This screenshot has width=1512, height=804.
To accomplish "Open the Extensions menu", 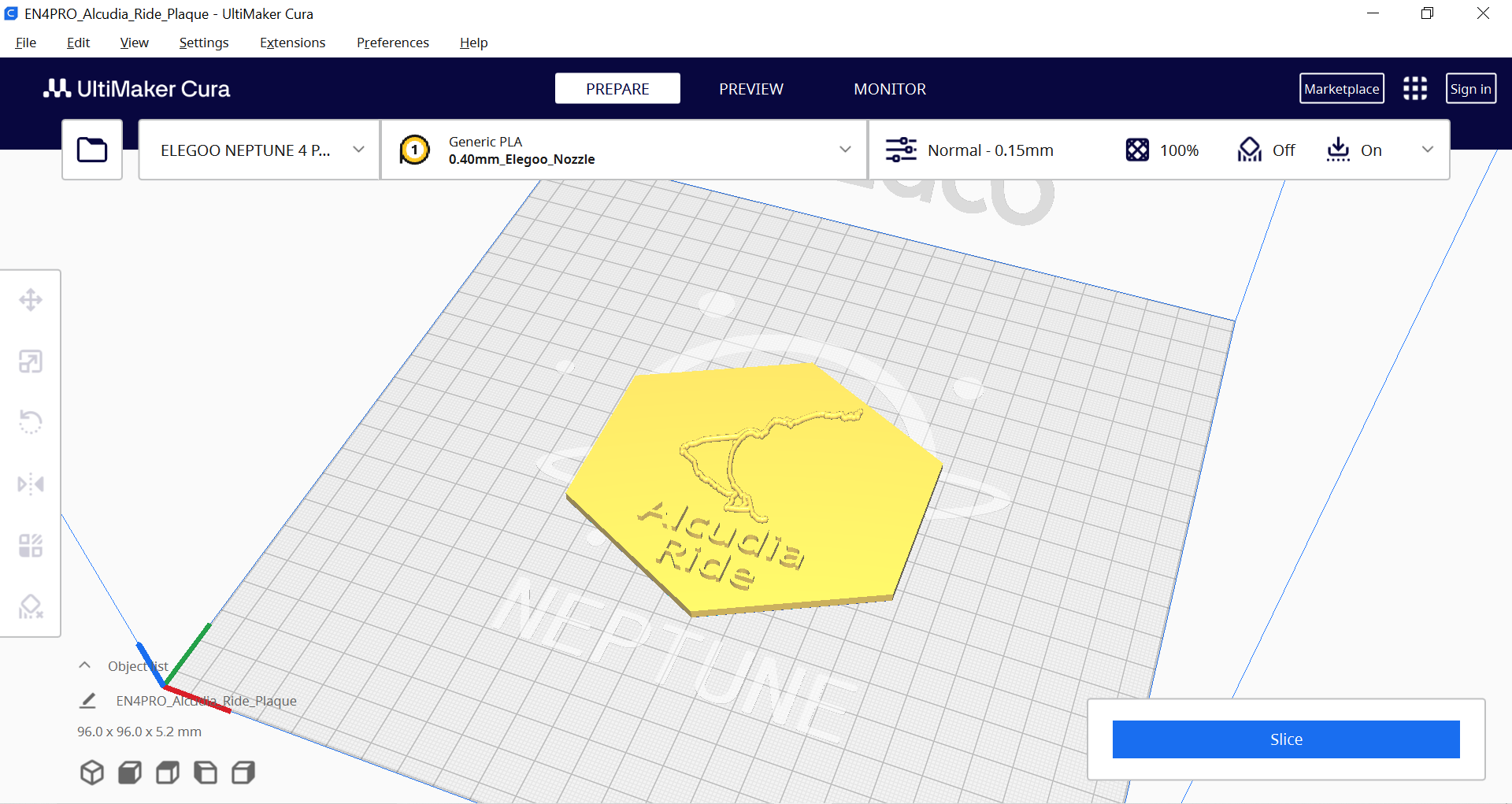I will pyautogui.click(x=293, y=43).
